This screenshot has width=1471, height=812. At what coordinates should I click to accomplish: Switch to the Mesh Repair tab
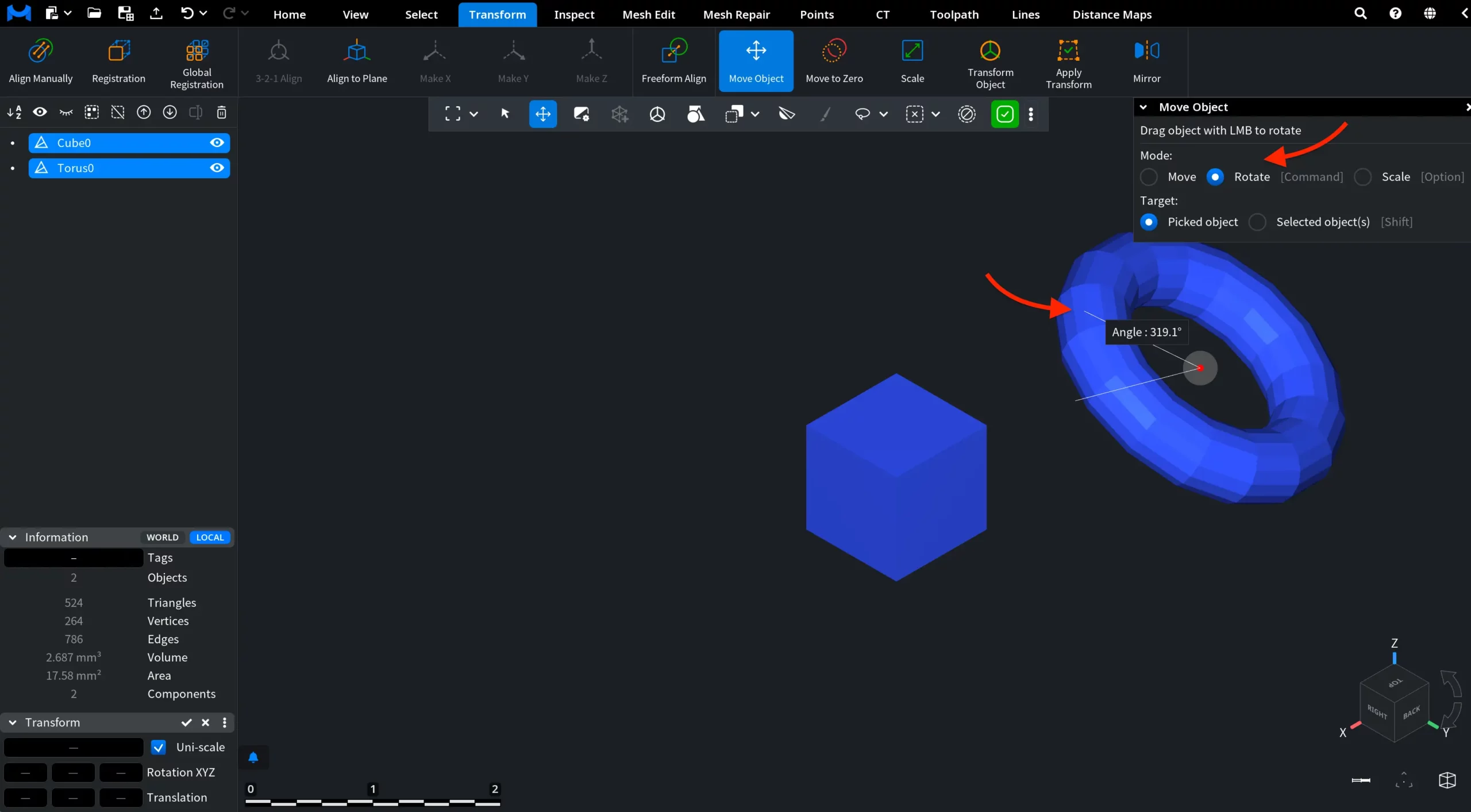coord(736,14)
